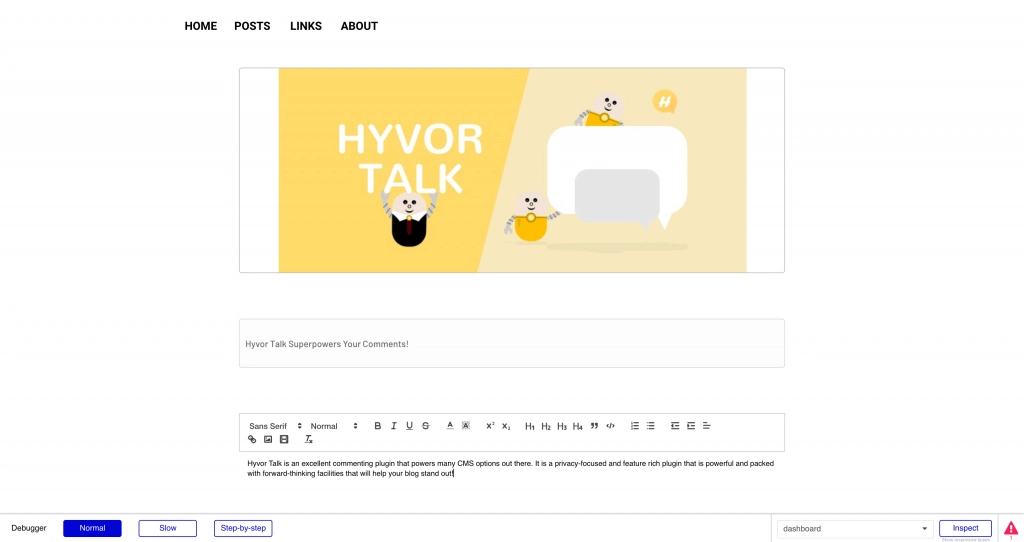The width and height of the screenshot is (1024, 542).
Task: Apply Heading 4 style
Action: [577, 426]
